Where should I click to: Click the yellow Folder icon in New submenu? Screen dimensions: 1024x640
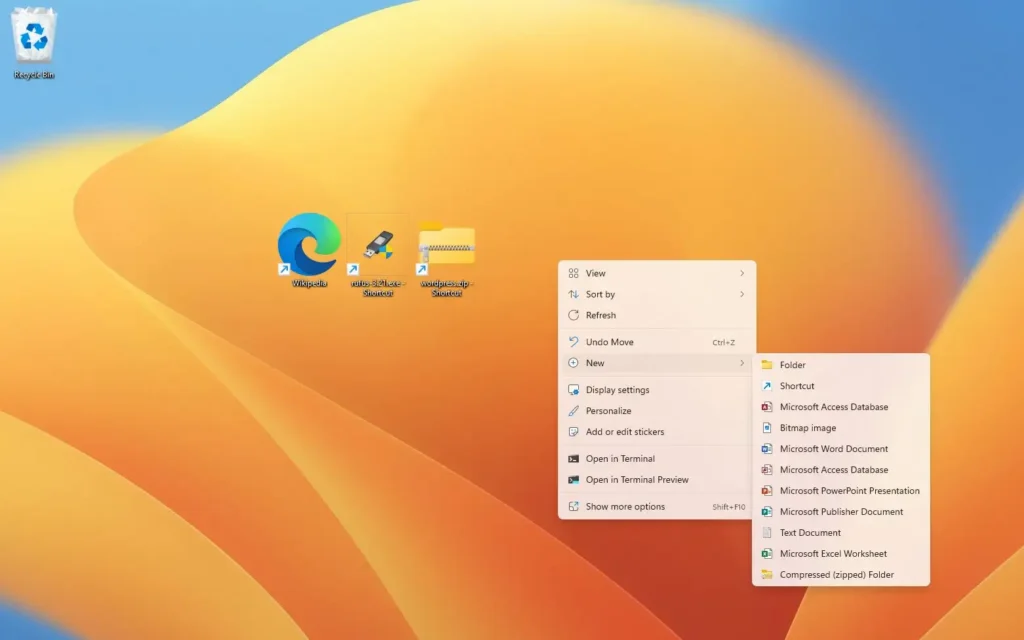tap(767, 365)
